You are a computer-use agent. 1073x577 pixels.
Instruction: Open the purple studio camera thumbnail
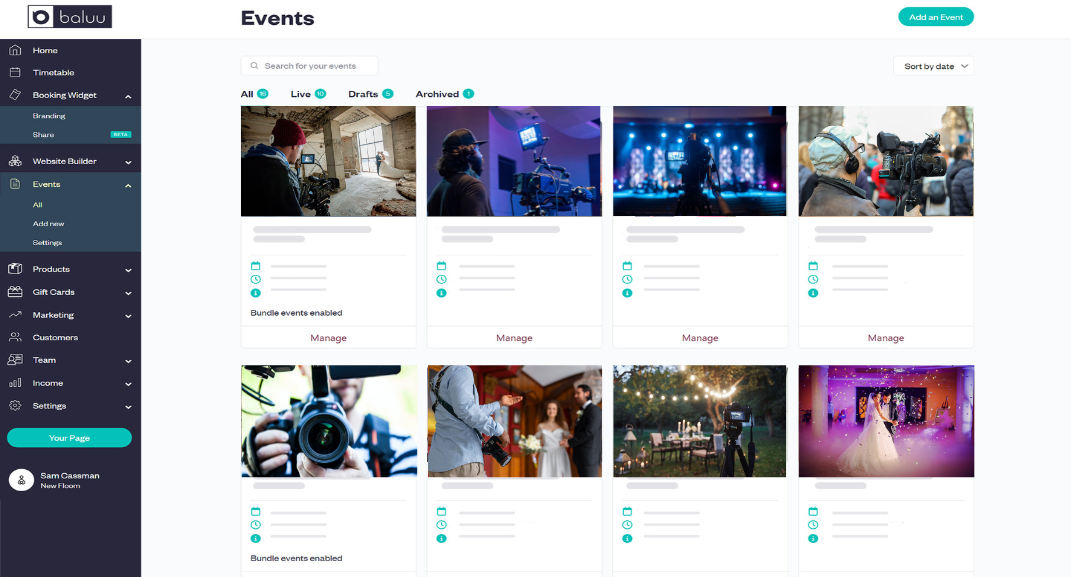coord(514,161)
